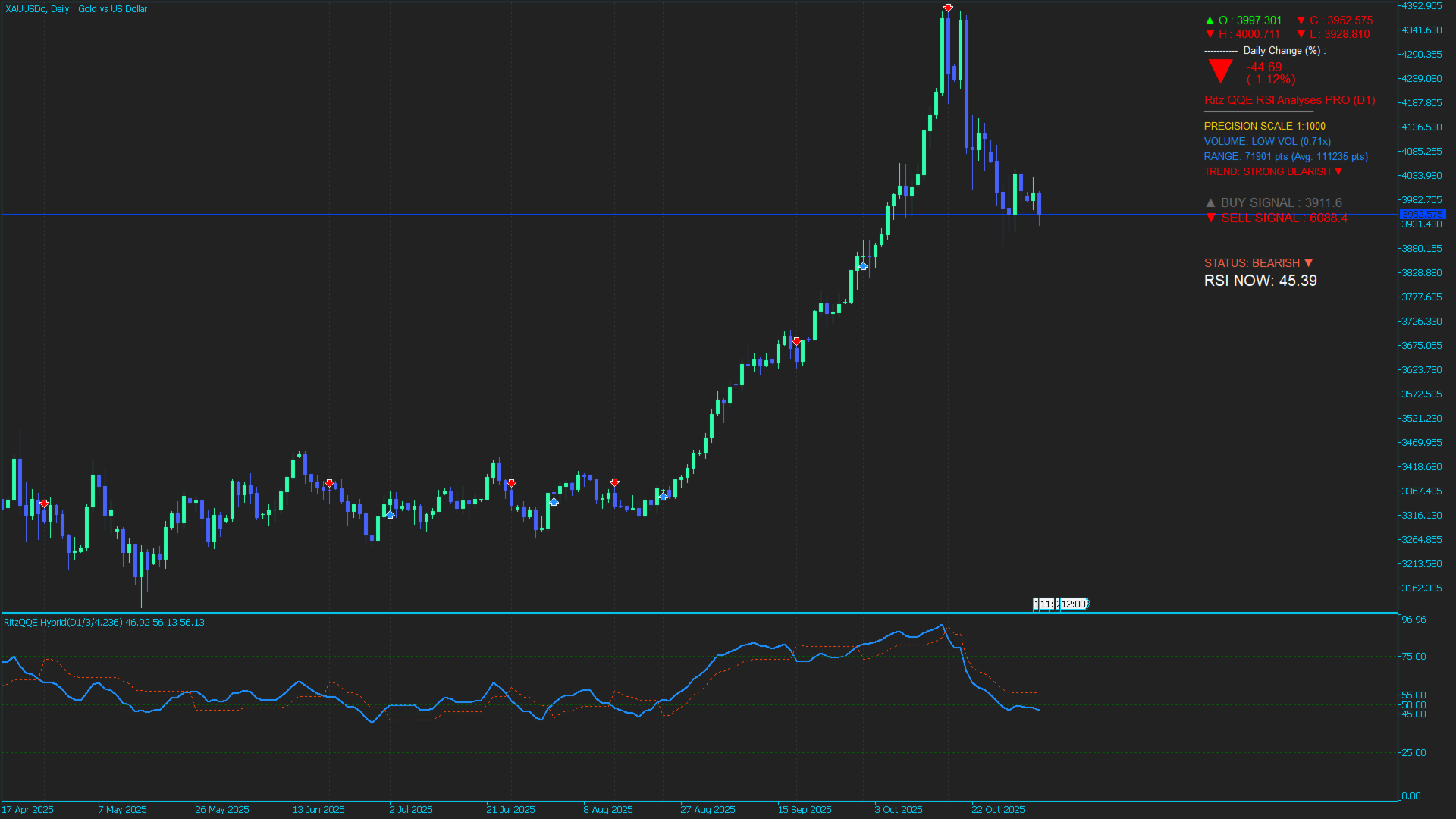1456x819 pixels.
Task: Click the 50.00 level on indicator scale
Action: click(1414, 705)
